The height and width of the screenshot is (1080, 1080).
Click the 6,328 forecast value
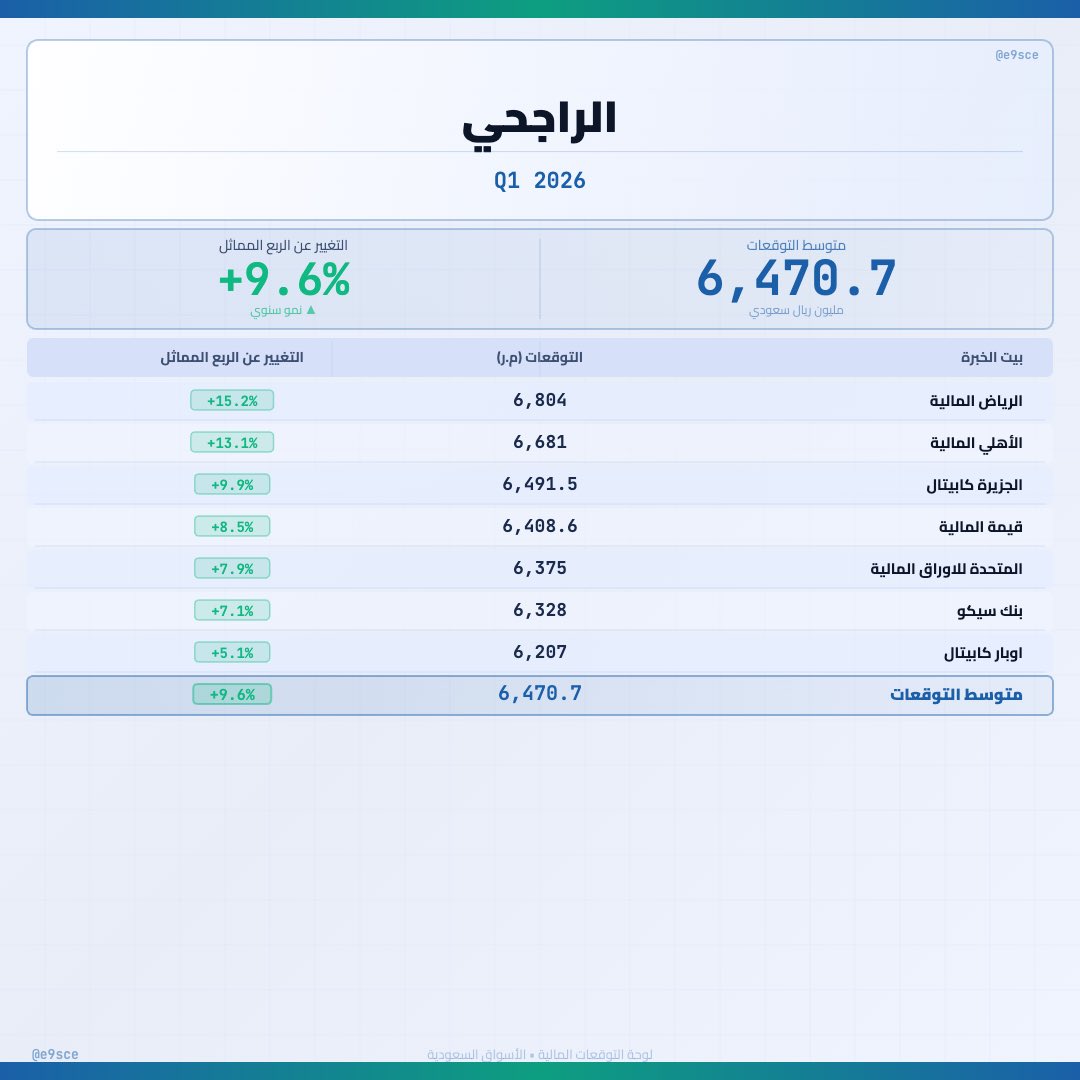click(539, 610)
